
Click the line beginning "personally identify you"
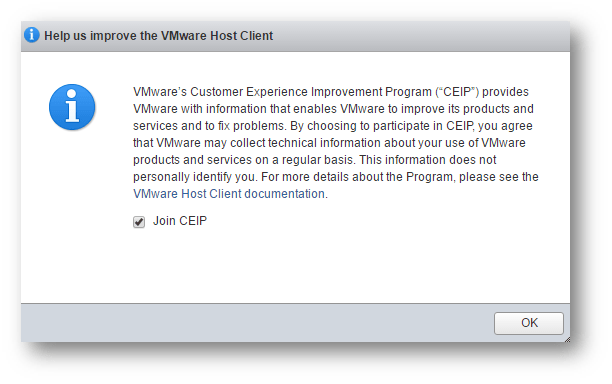tap(336, 177)
